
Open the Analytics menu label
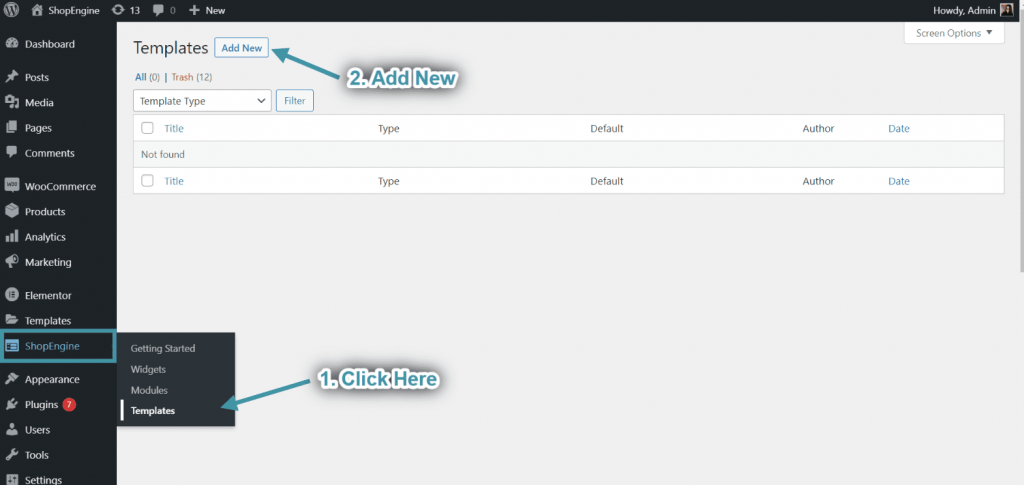point(45,237)
